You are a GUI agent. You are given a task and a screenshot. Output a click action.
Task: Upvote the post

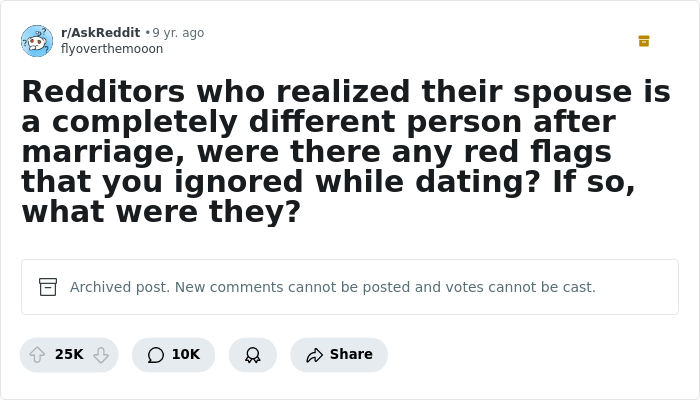37,355
